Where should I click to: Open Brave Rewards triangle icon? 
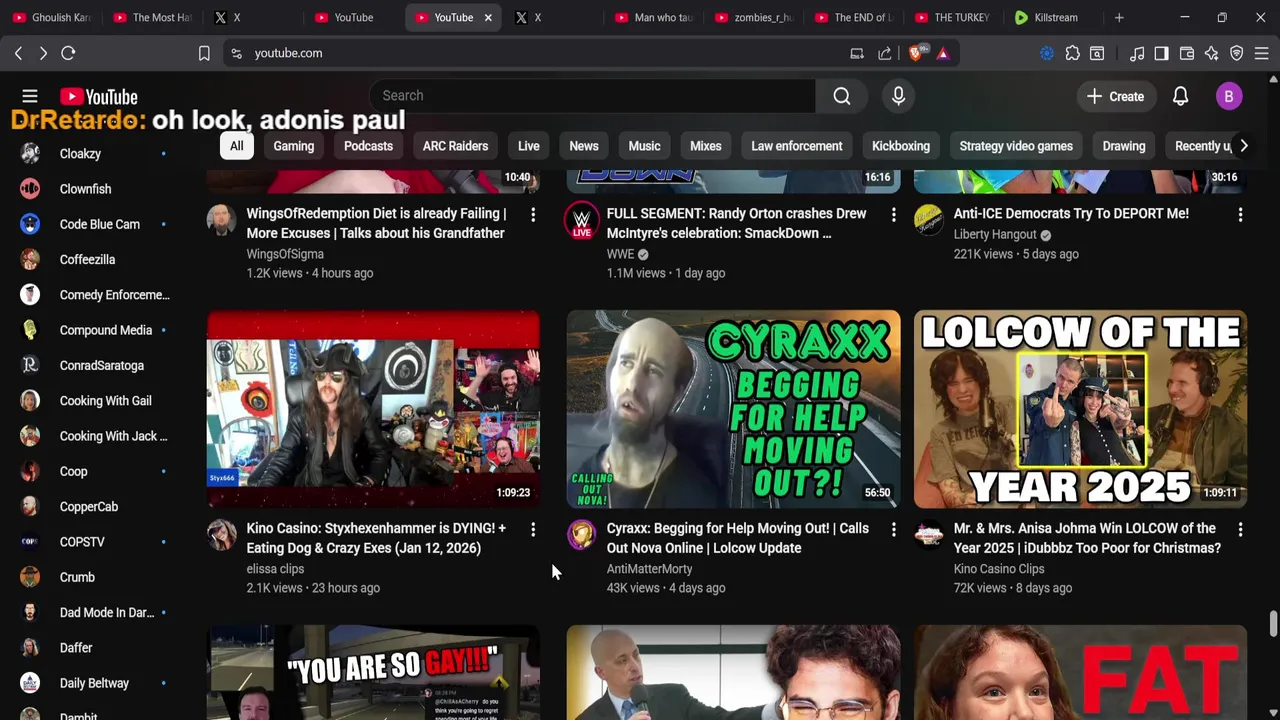(942, 53)
